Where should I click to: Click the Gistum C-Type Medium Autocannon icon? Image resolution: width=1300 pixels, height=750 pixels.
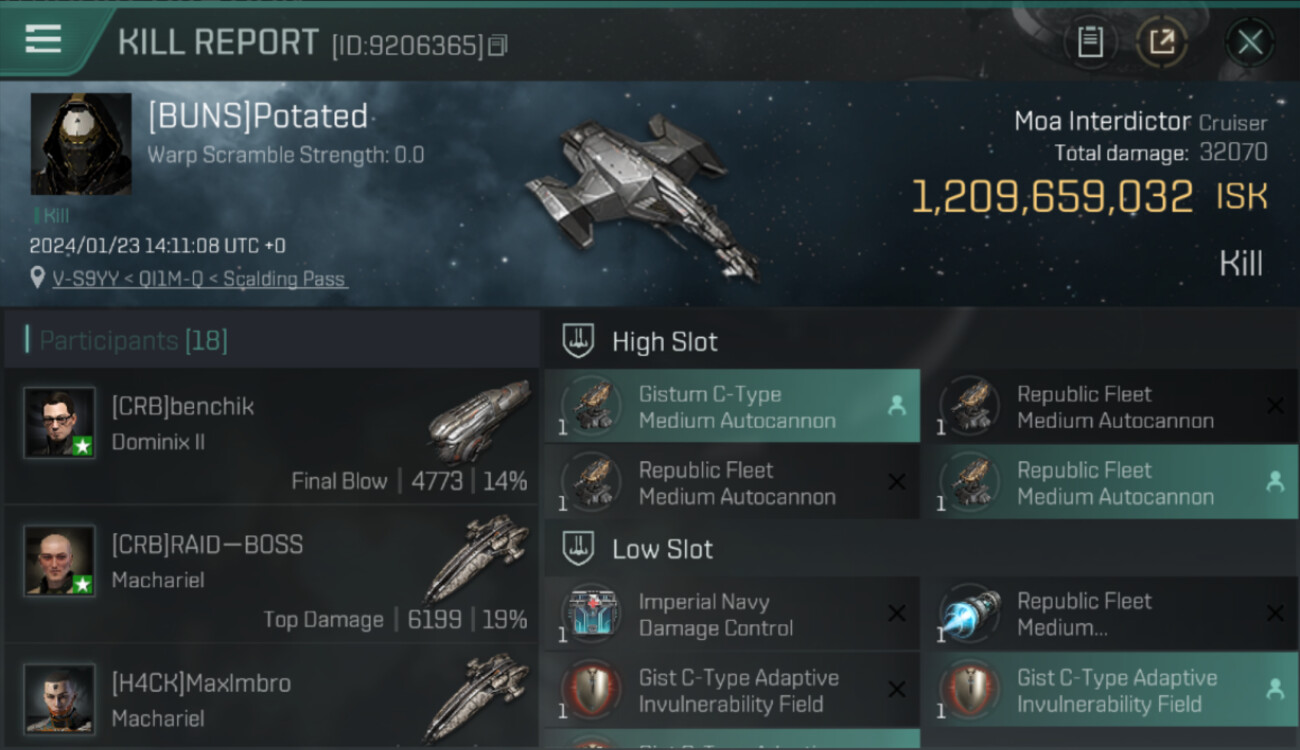point(590,406)
